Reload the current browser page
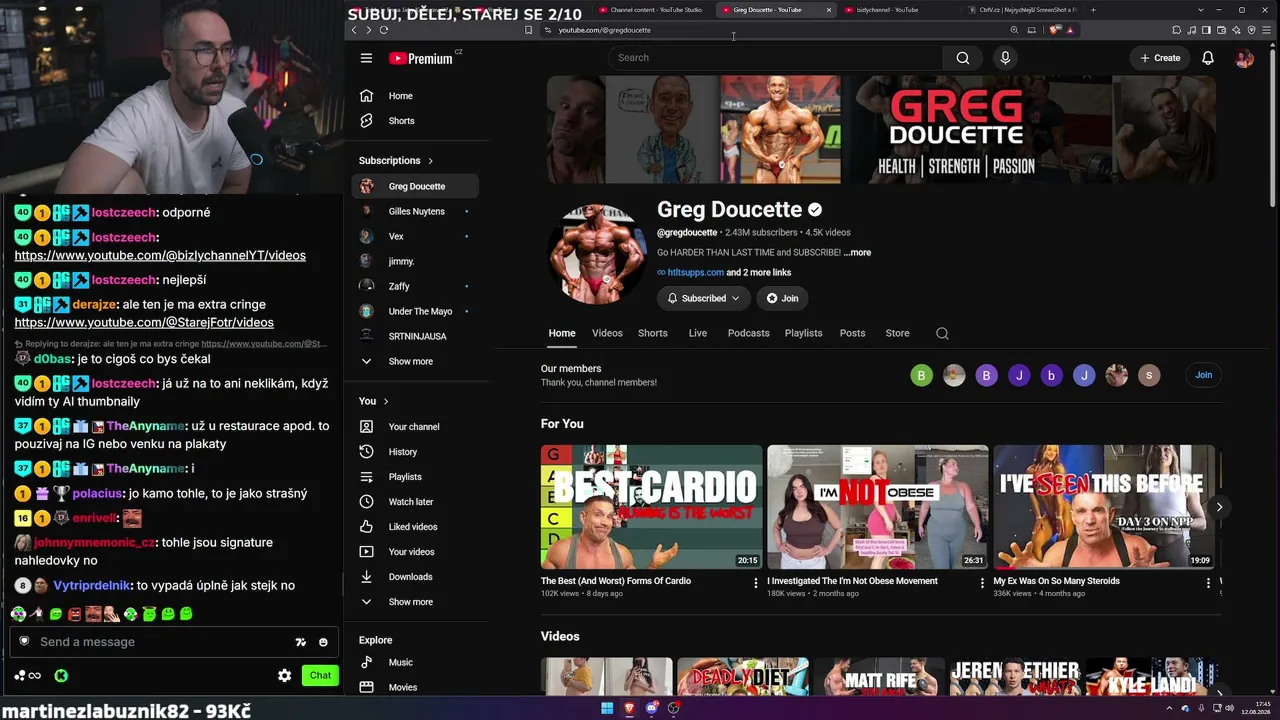1280x720 pixels. coord(383,30)
